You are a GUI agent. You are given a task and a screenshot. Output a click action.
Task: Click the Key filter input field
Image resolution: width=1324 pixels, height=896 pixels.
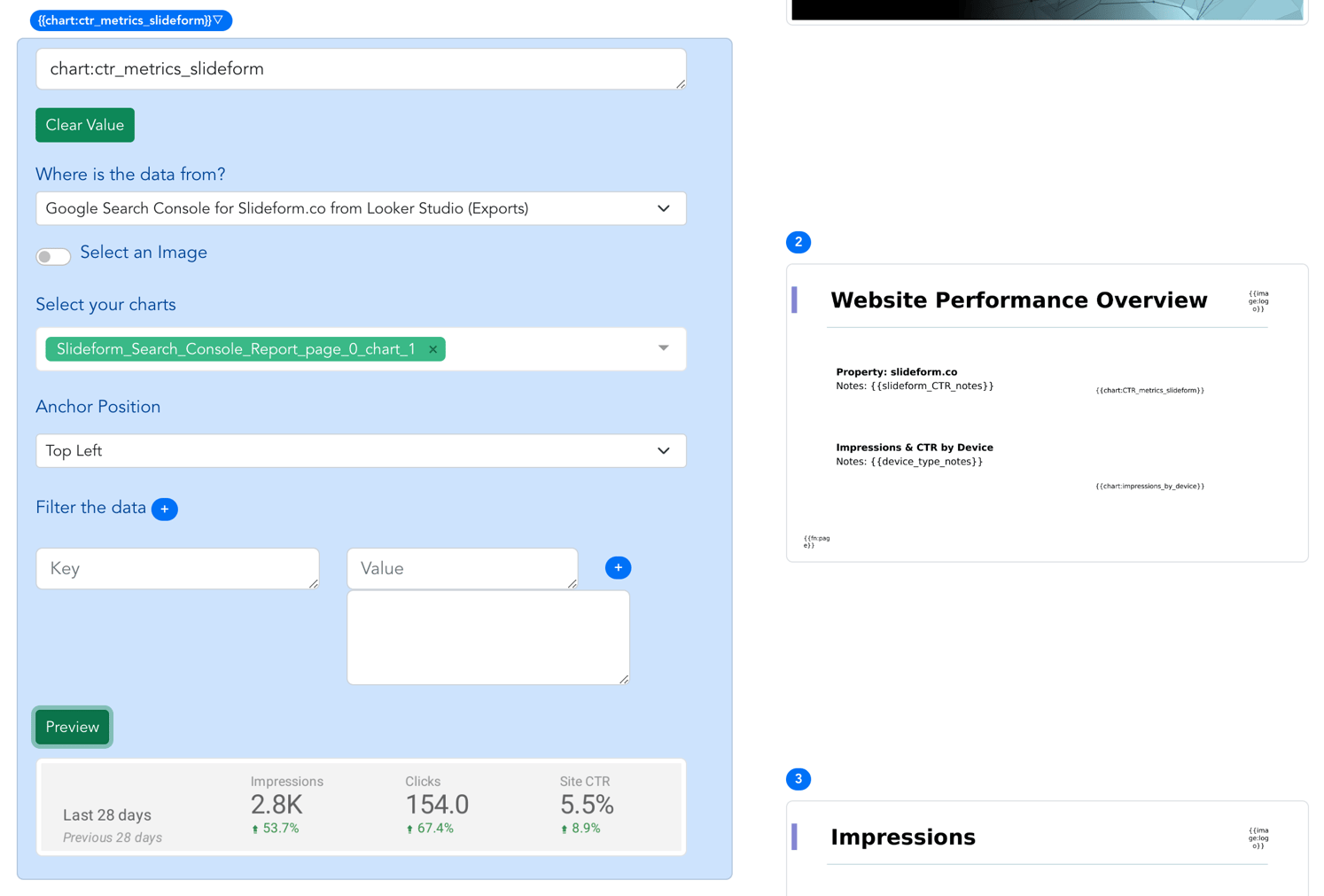pos(177,569)
